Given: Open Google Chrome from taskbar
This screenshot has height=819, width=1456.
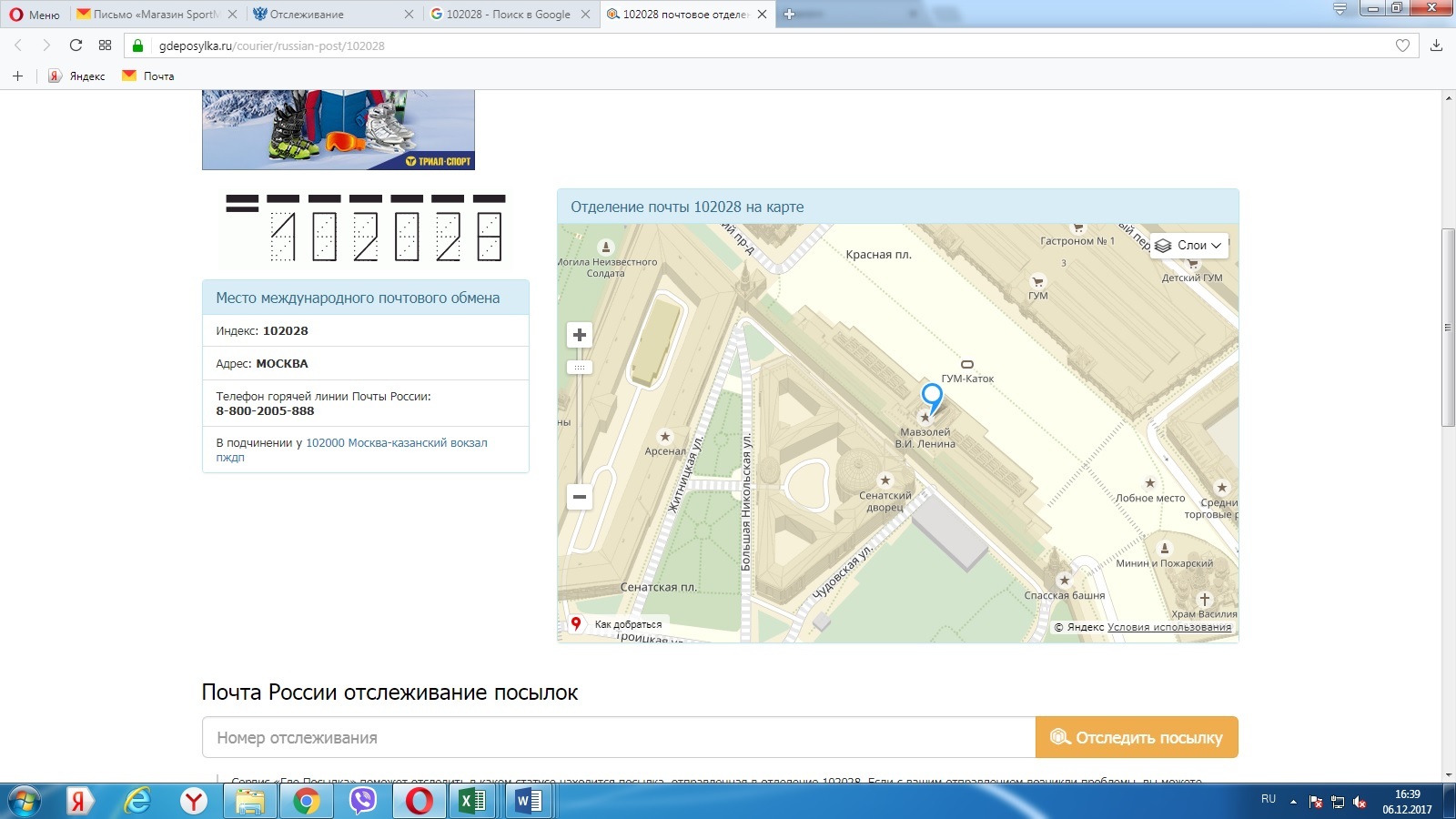Looking at the screenshot, I should pyautogui.click(x=307, y=802).
